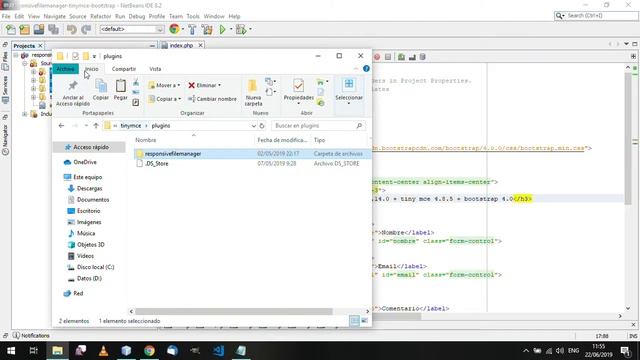Open the NetBeans Tools menu

coord(193,16)
